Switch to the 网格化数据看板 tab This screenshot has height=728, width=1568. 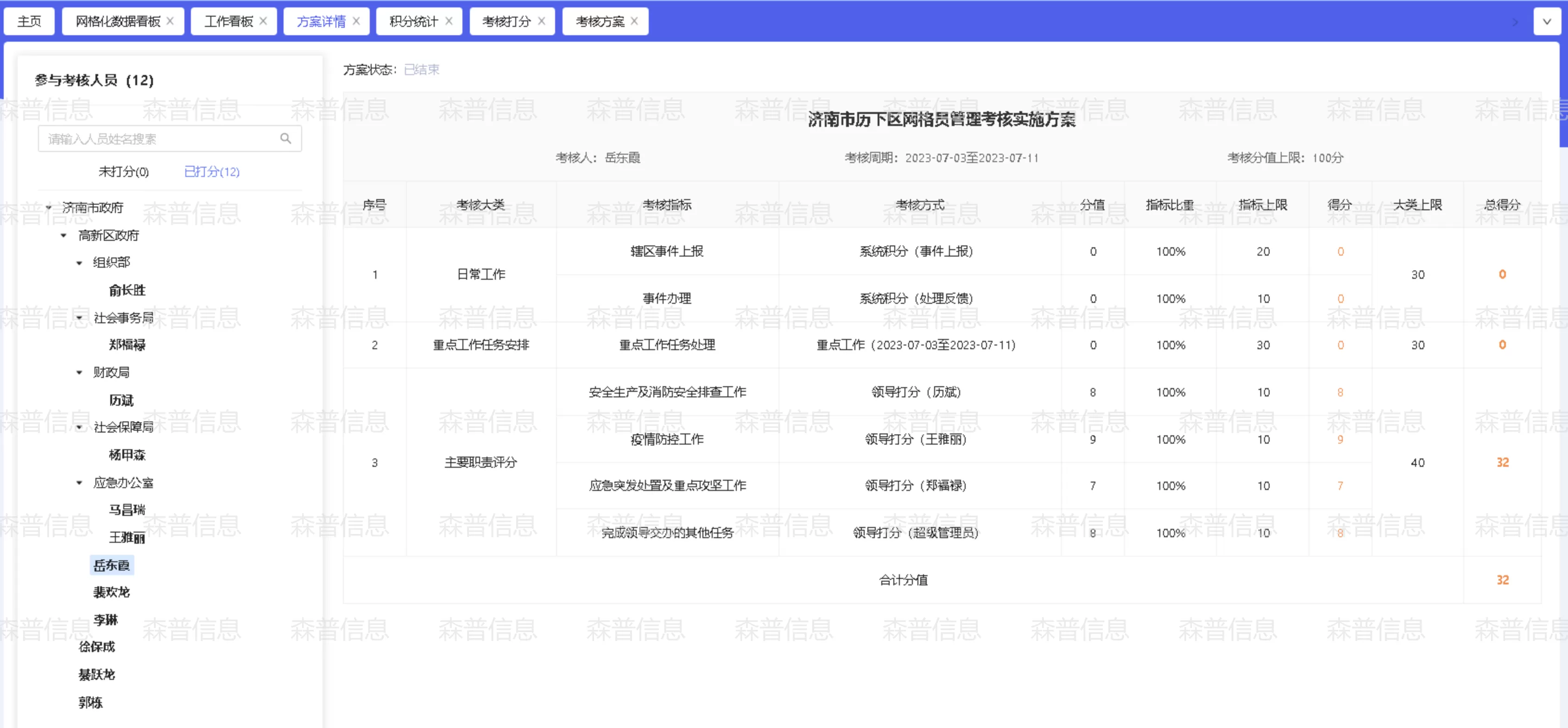tap(118, 21)
